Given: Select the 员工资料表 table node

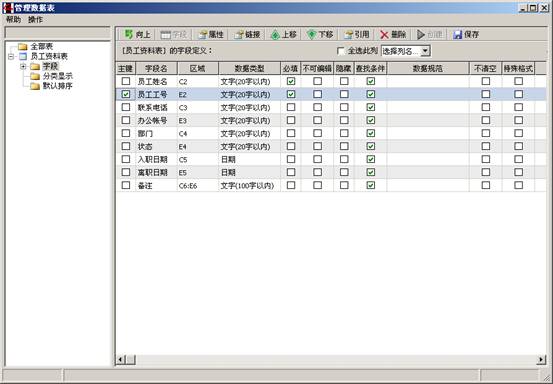Looking at the screenshot, I should click(49, 56).
